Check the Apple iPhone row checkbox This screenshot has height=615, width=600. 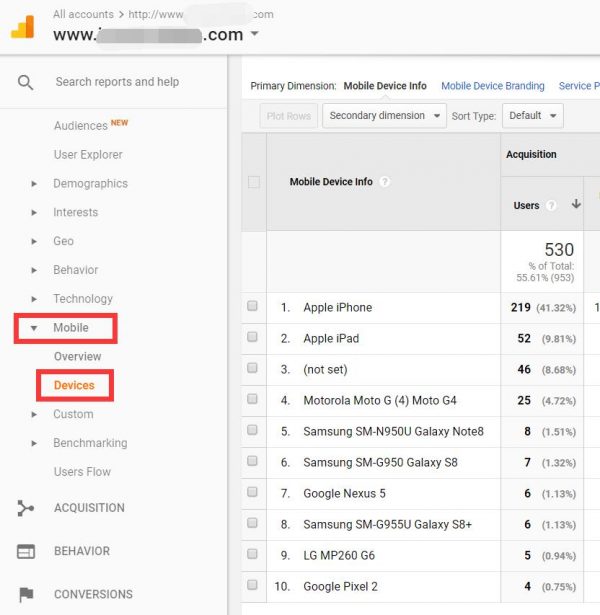[253, 307]
